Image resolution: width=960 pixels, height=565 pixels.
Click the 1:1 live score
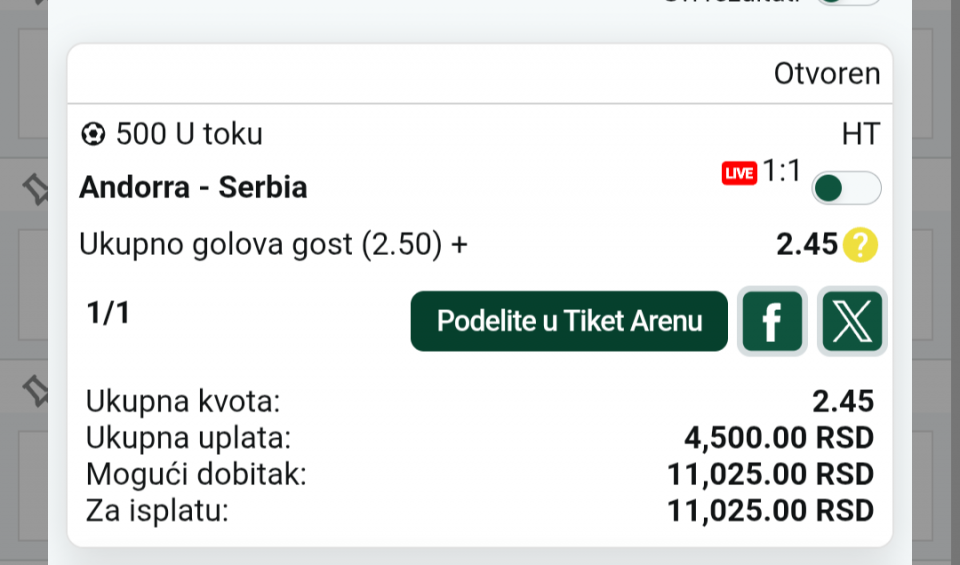coord(782,172)
